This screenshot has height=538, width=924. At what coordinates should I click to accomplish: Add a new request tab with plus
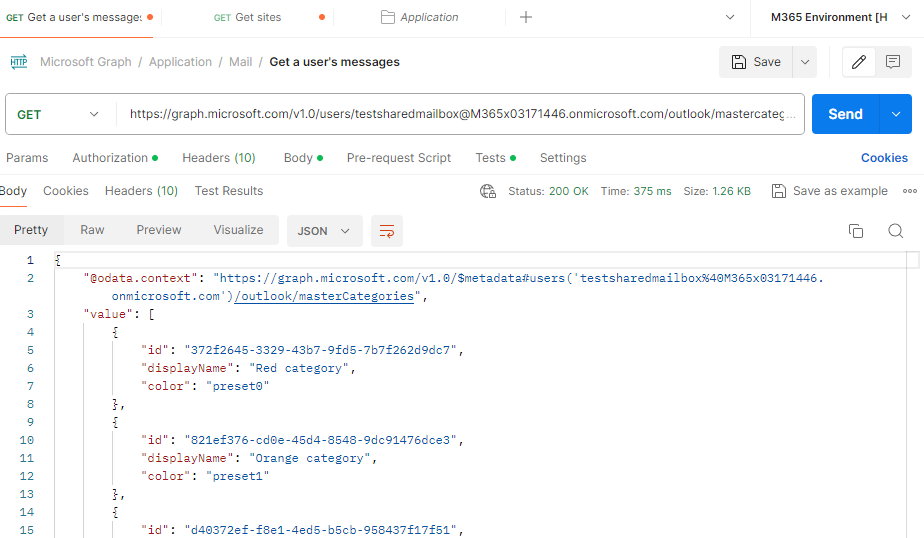(526, 18)
